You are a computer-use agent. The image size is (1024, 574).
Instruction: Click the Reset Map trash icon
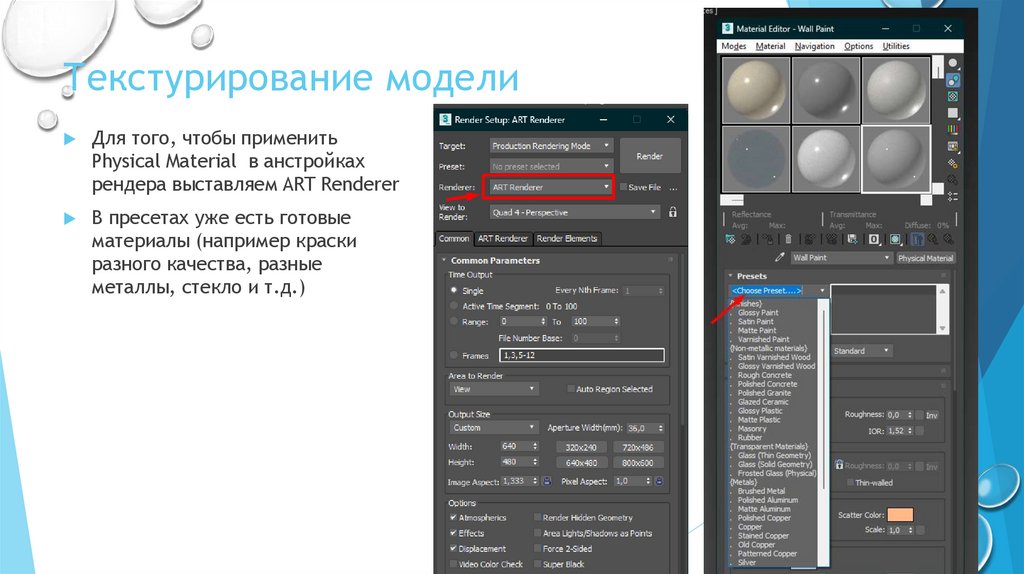(x=788, y=239)
